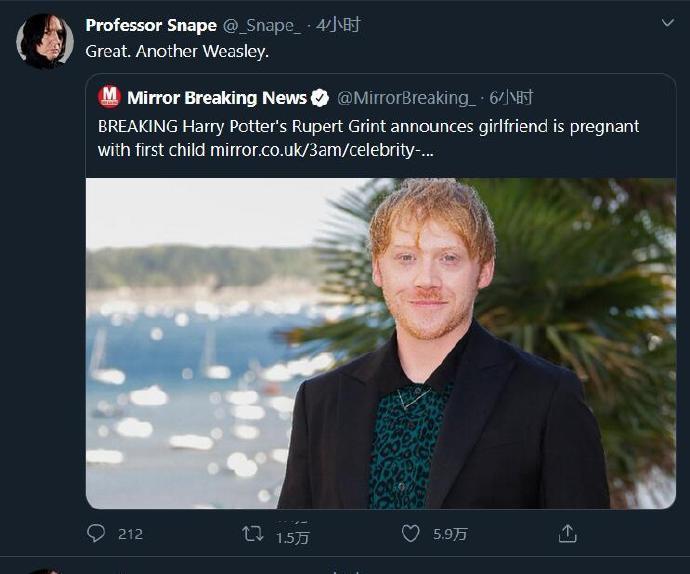Click the verified badge beside Mirror Breaking News
690x574 pixels.
point(320,97)
